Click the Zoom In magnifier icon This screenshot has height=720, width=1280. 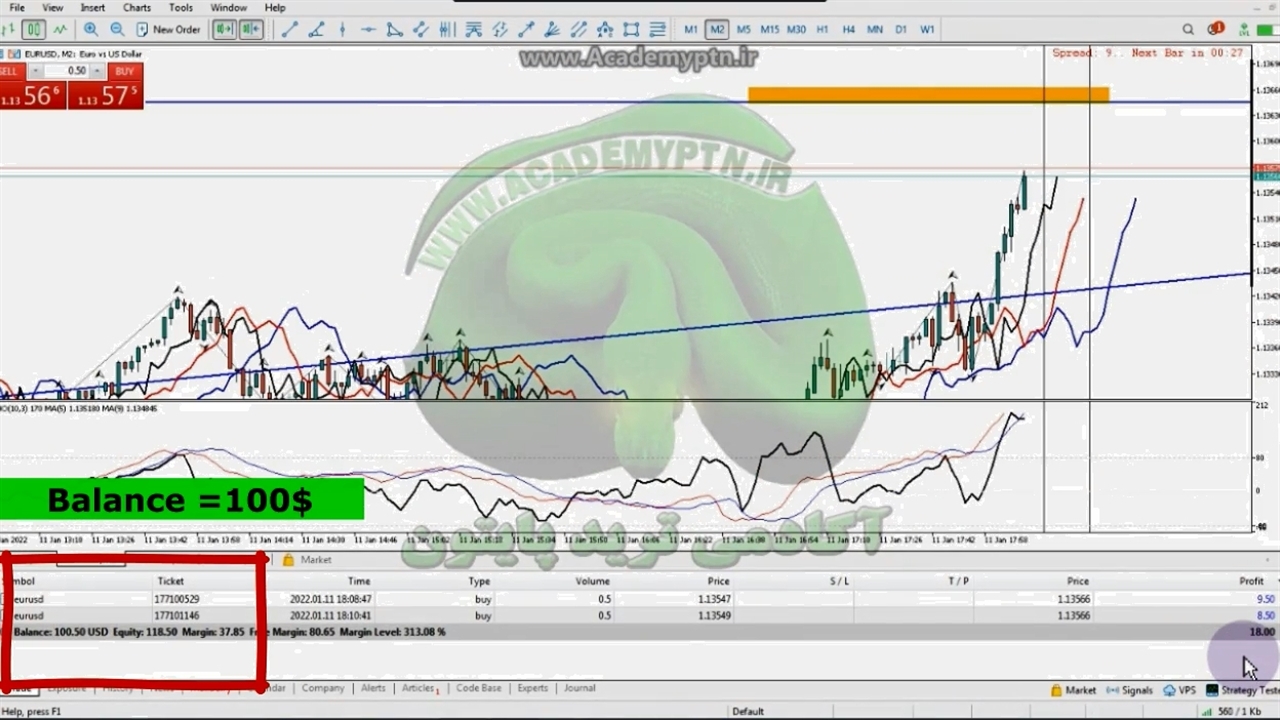(x=91, y=30)
